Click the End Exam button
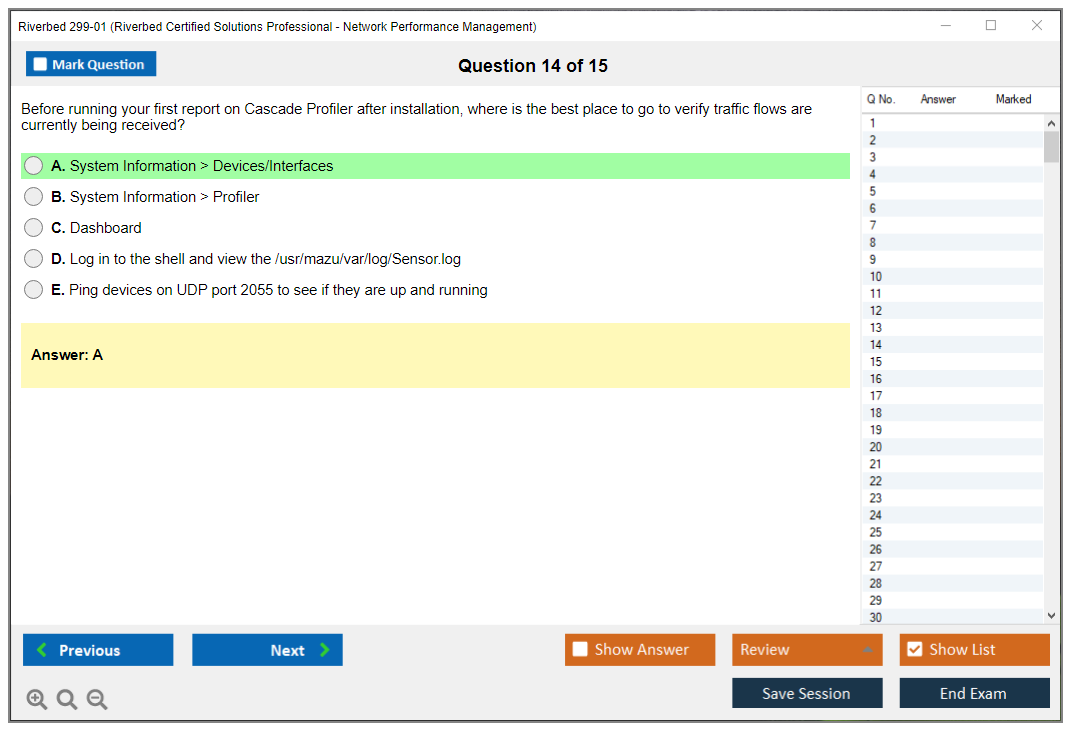The height and width of the screenshot is (735, 1075). [974, 693]
